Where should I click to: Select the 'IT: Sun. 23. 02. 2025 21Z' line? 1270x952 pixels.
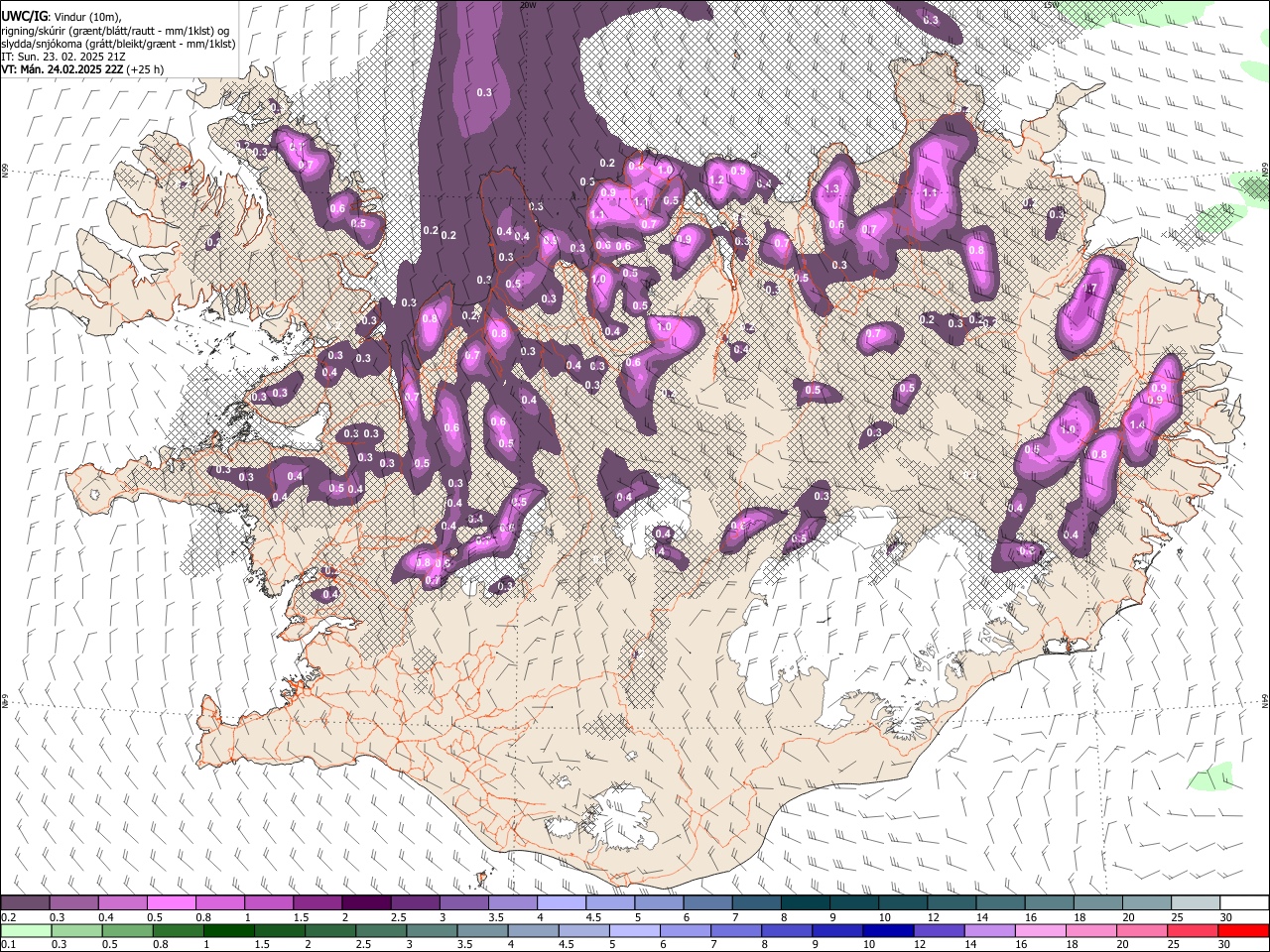tap(63, 57)
